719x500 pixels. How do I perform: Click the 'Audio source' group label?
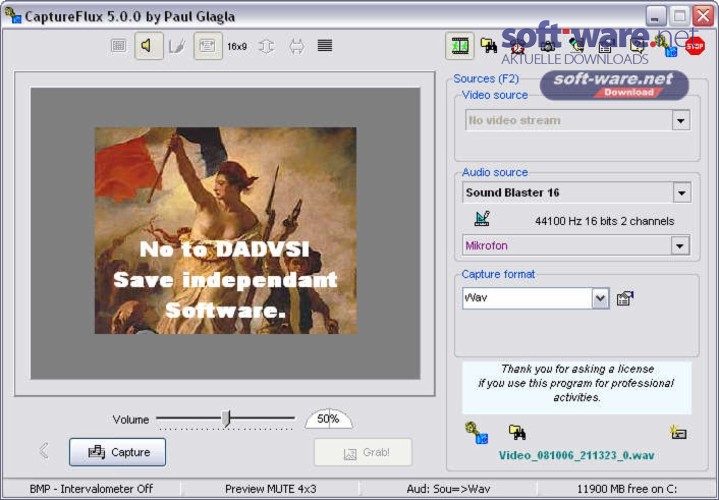pos(495,172)
